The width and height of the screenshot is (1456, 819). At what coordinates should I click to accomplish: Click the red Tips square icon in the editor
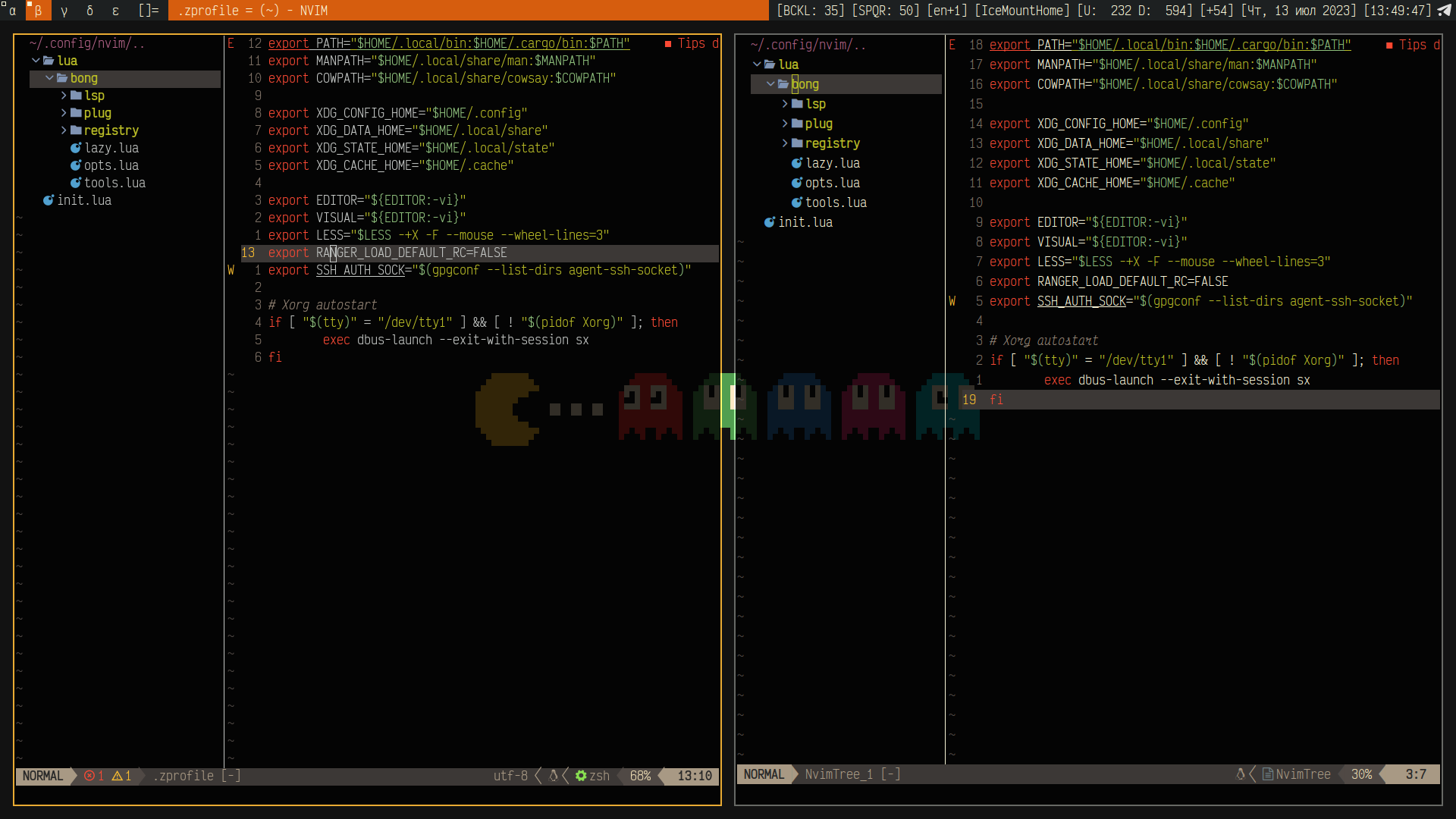667,43
